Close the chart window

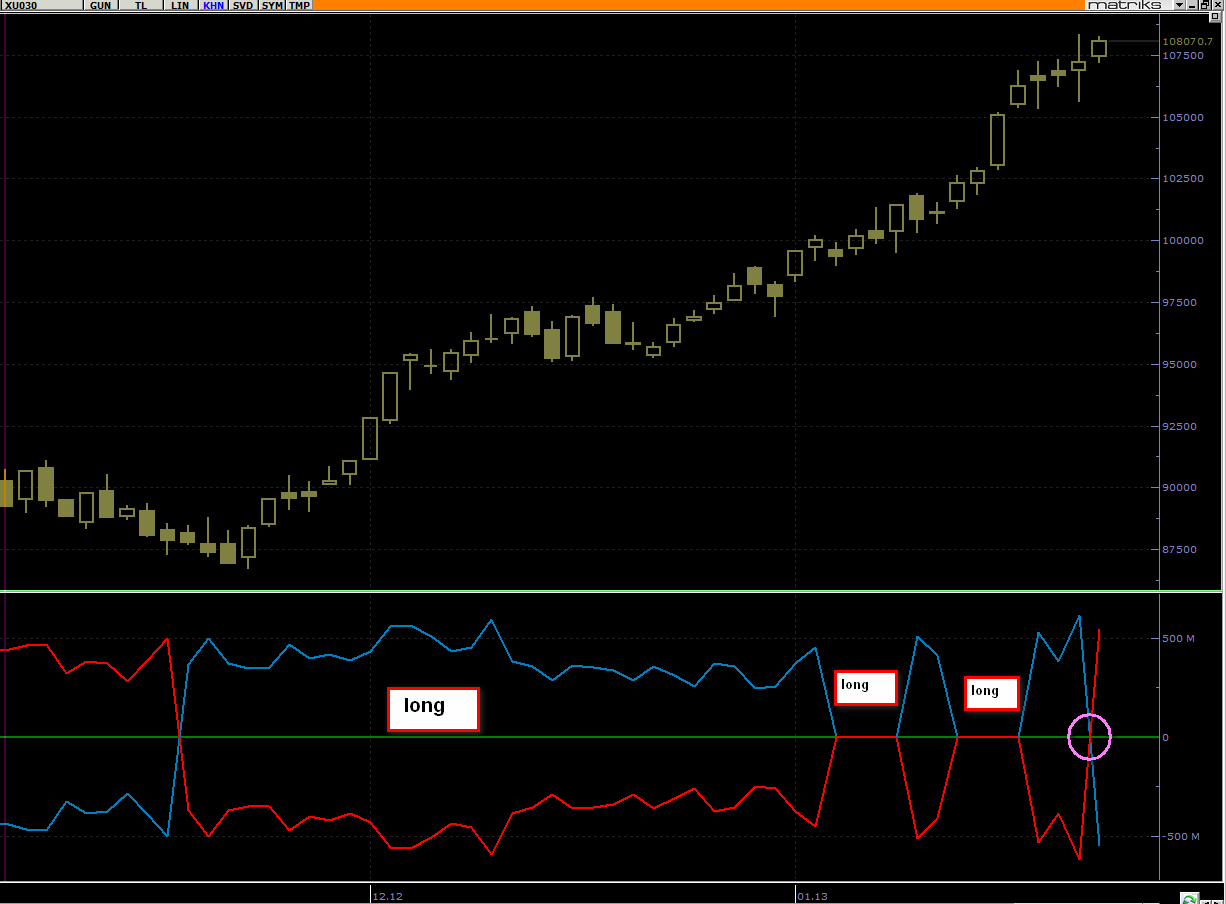coord(1216,5)
